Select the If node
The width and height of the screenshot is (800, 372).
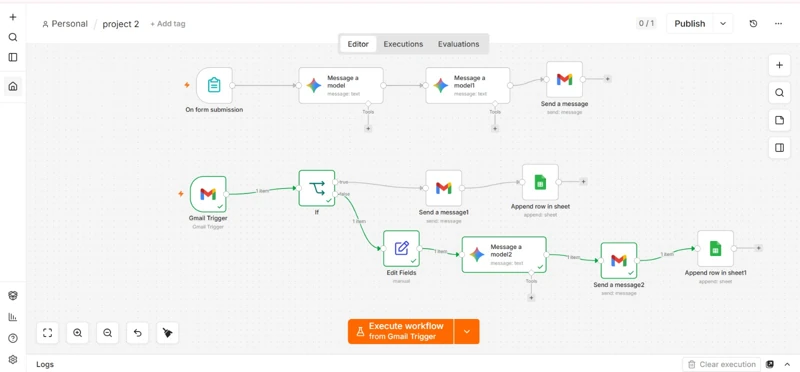(317, 188)
